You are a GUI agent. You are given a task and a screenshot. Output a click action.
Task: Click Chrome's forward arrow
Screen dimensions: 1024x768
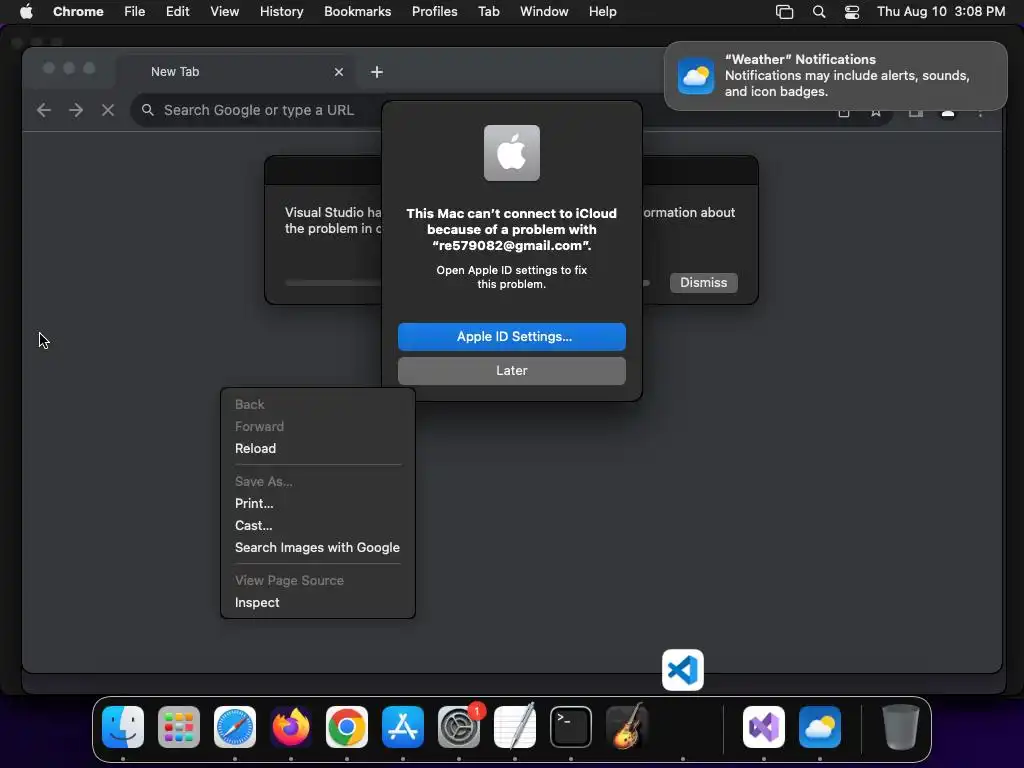[x=76, y=110]
